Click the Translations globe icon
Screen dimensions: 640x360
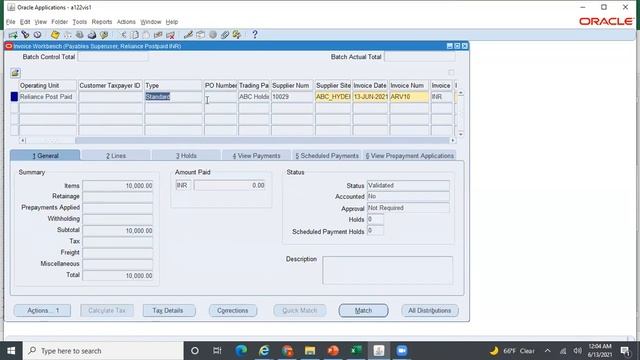213,35
